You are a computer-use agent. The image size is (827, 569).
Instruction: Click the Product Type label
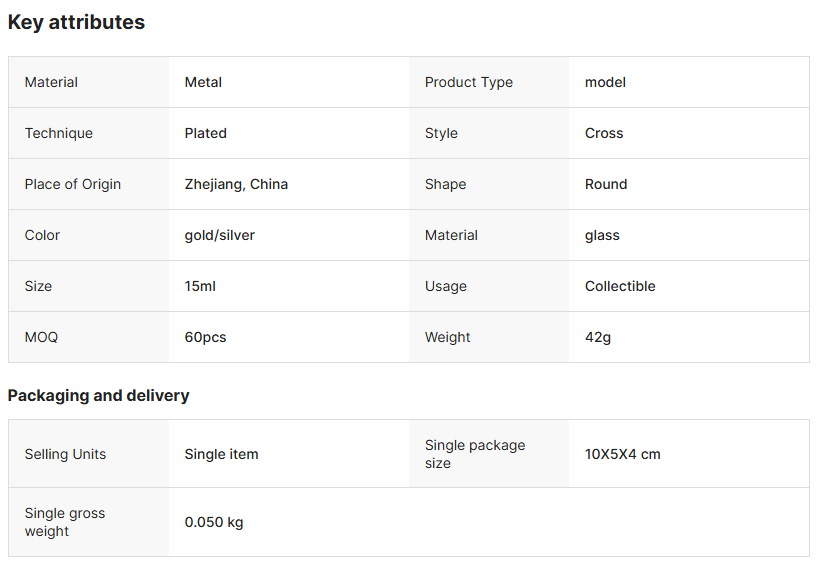click(468, 82)
